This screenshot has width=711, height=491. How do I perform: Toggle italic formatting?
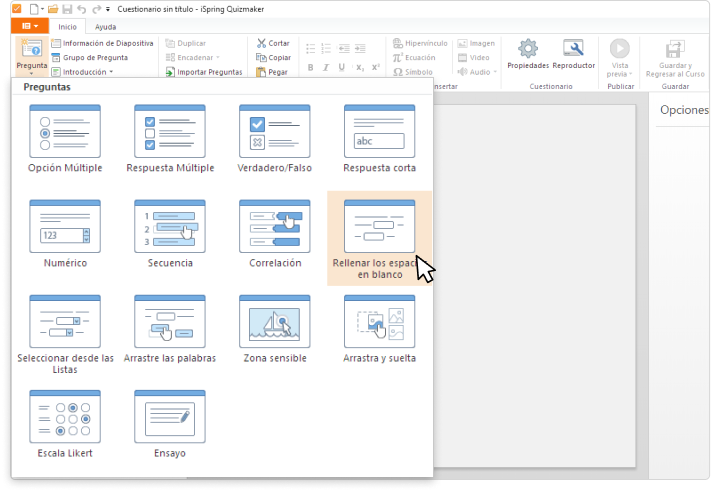tap(326, 68)
